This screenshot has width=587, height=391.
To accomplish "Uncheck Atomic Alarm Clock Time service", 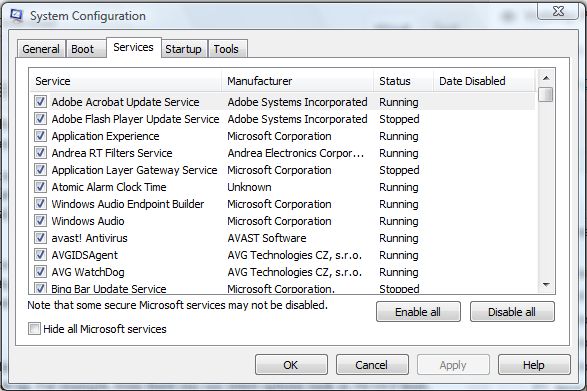I will [x=40, y=187].
